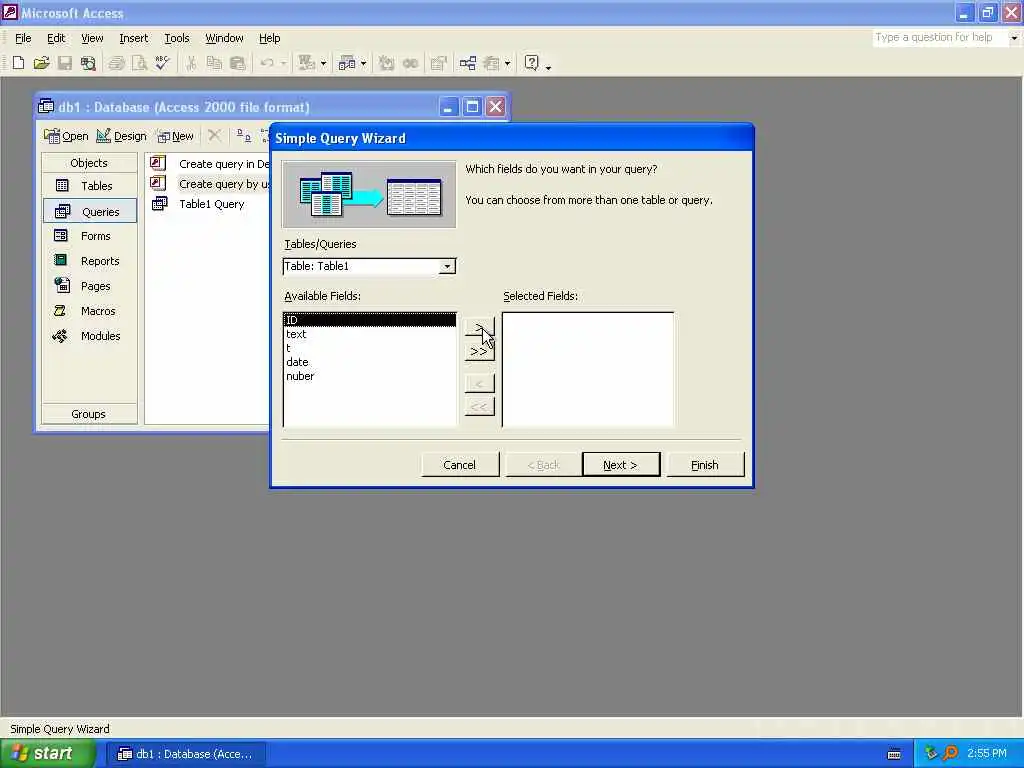Click the Paste clipboard toolbar icon
This screenshot has width=1024, height=768.
click(x=238, y=63)
